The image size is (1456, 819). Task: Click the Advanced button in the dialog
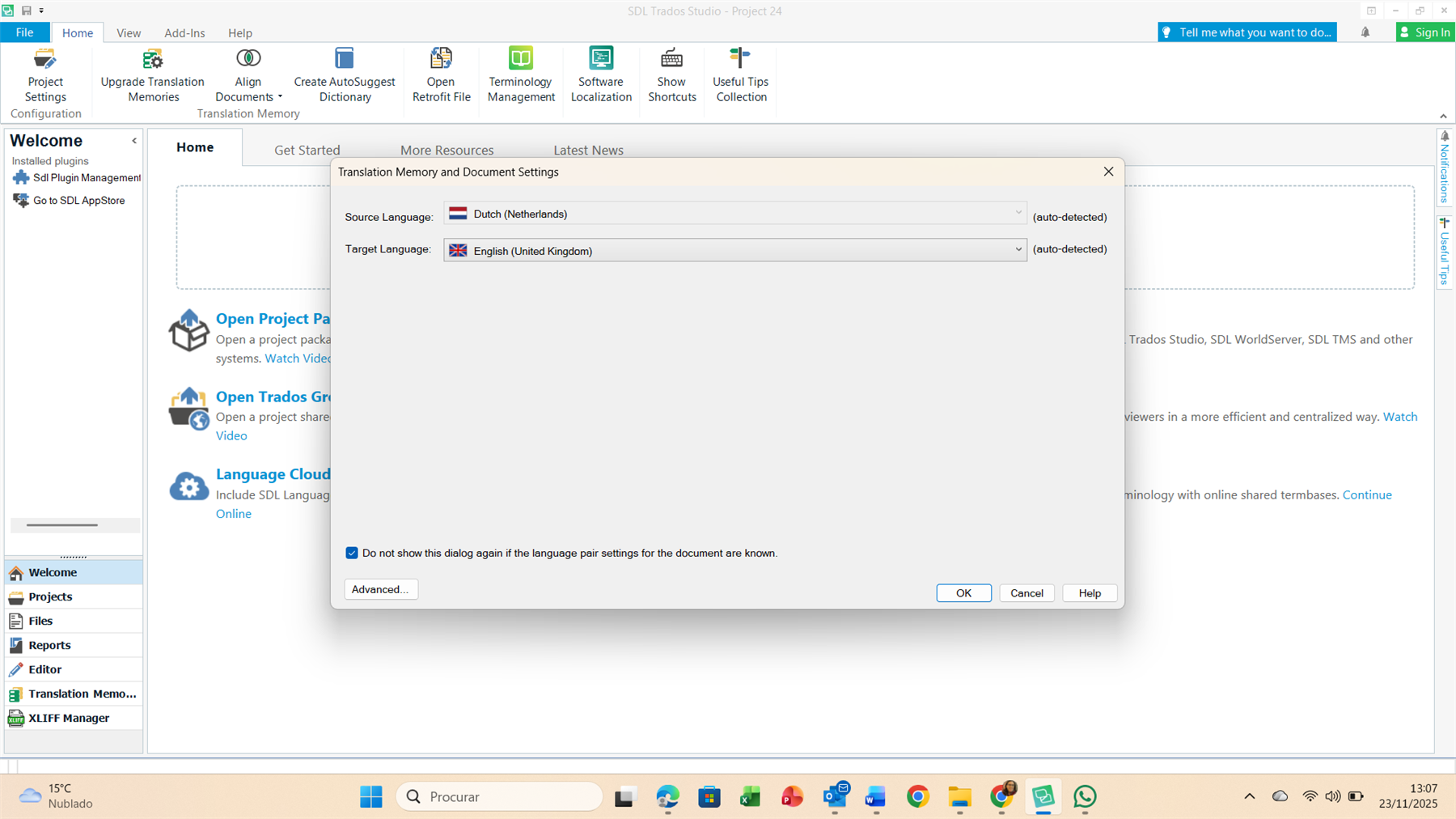380,589
